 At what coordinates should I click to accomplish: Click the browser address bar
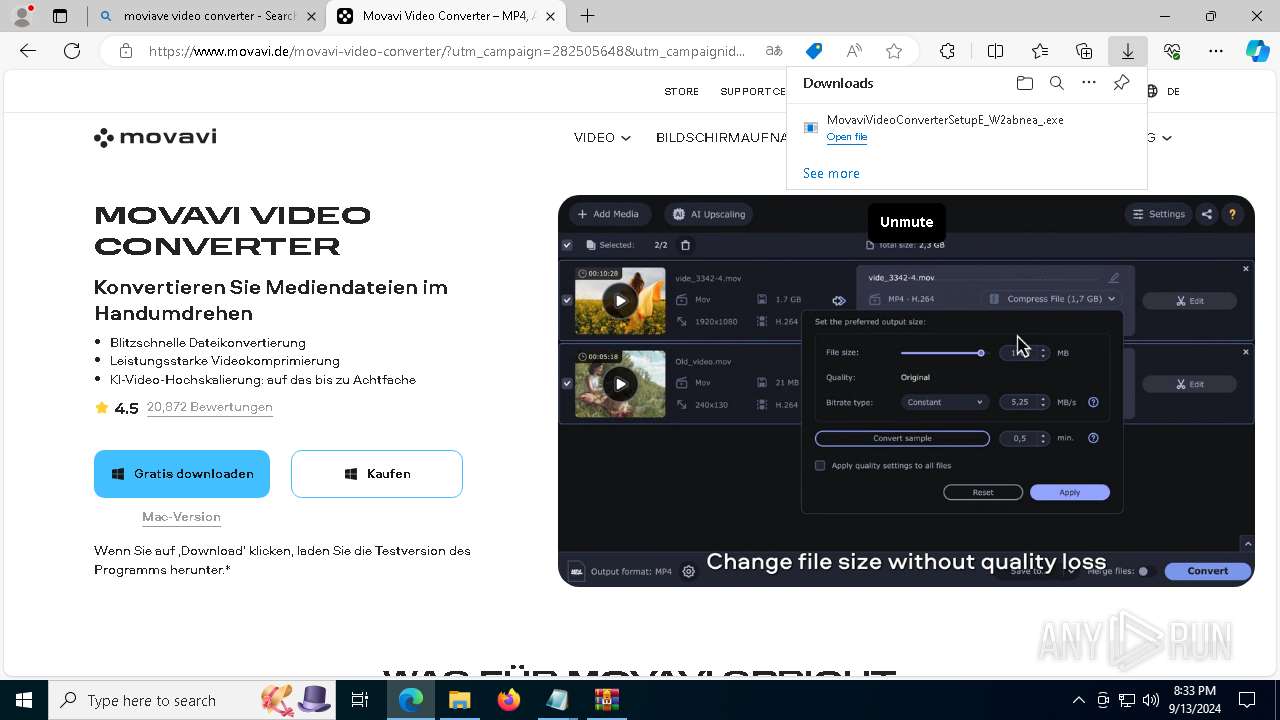(447, 51)
